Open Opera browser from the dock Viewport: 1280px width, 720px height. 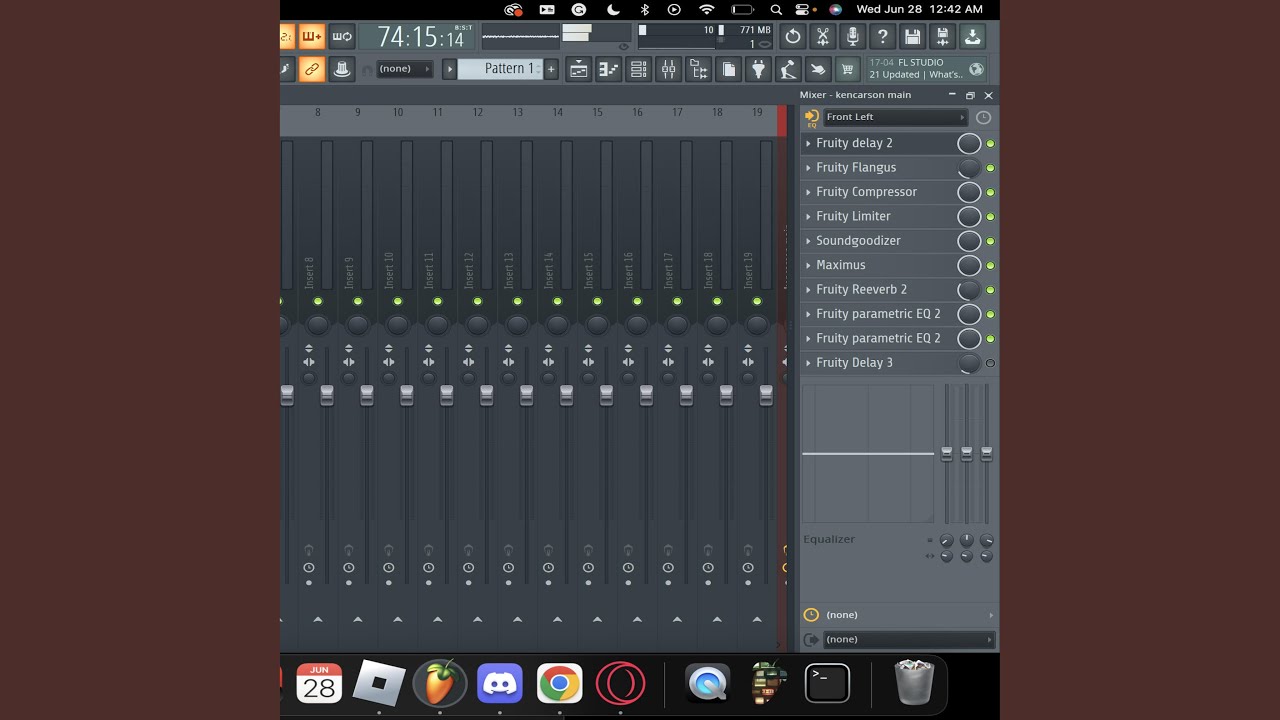point(620,684)
